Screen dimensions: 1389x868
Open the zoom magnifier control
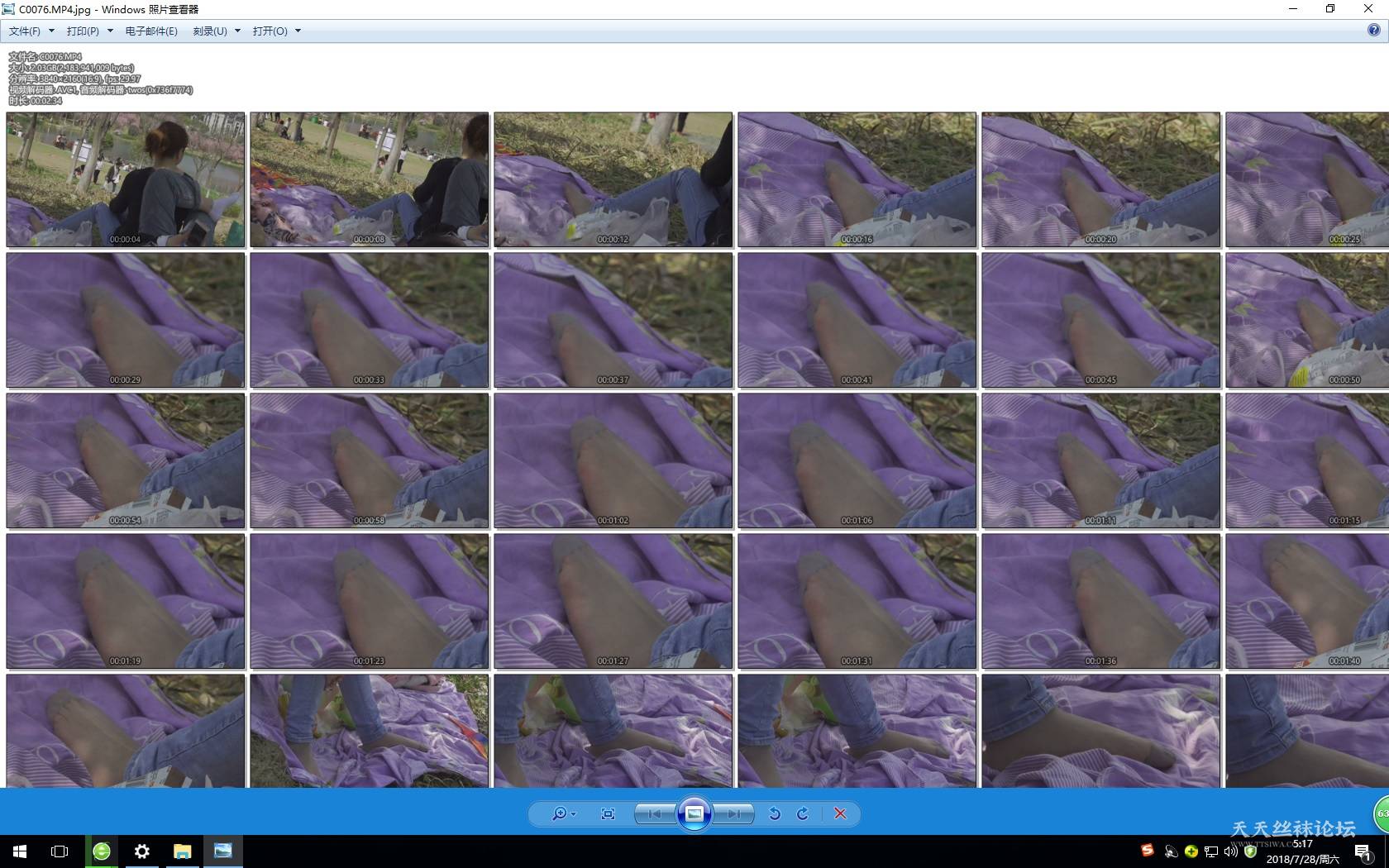click(564, 814)
